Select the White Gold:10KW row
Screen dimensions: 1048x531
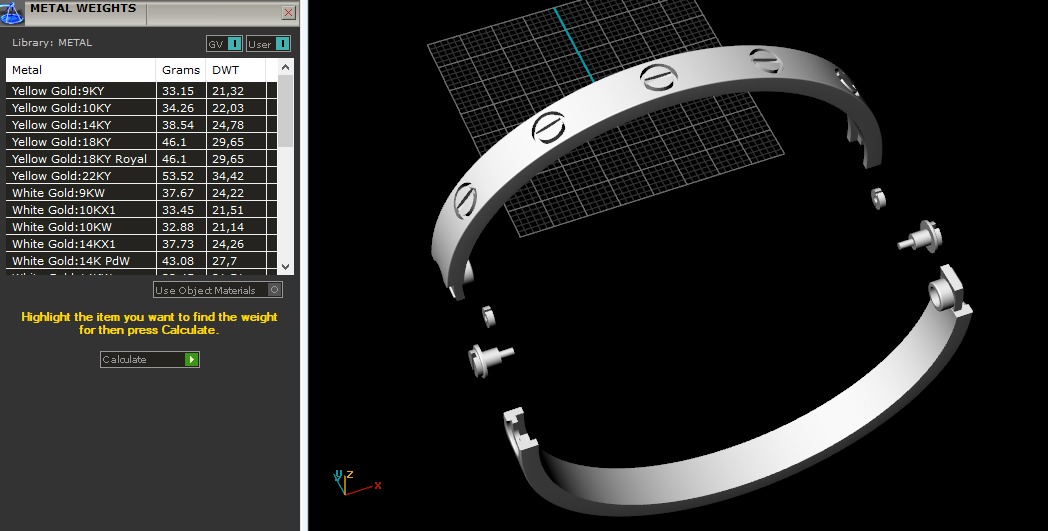click(141, 227)
